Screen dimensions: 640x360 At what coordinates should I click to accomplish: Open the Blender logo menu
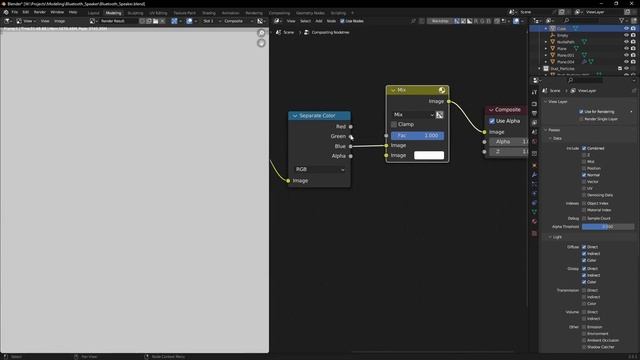coord(6,12)
